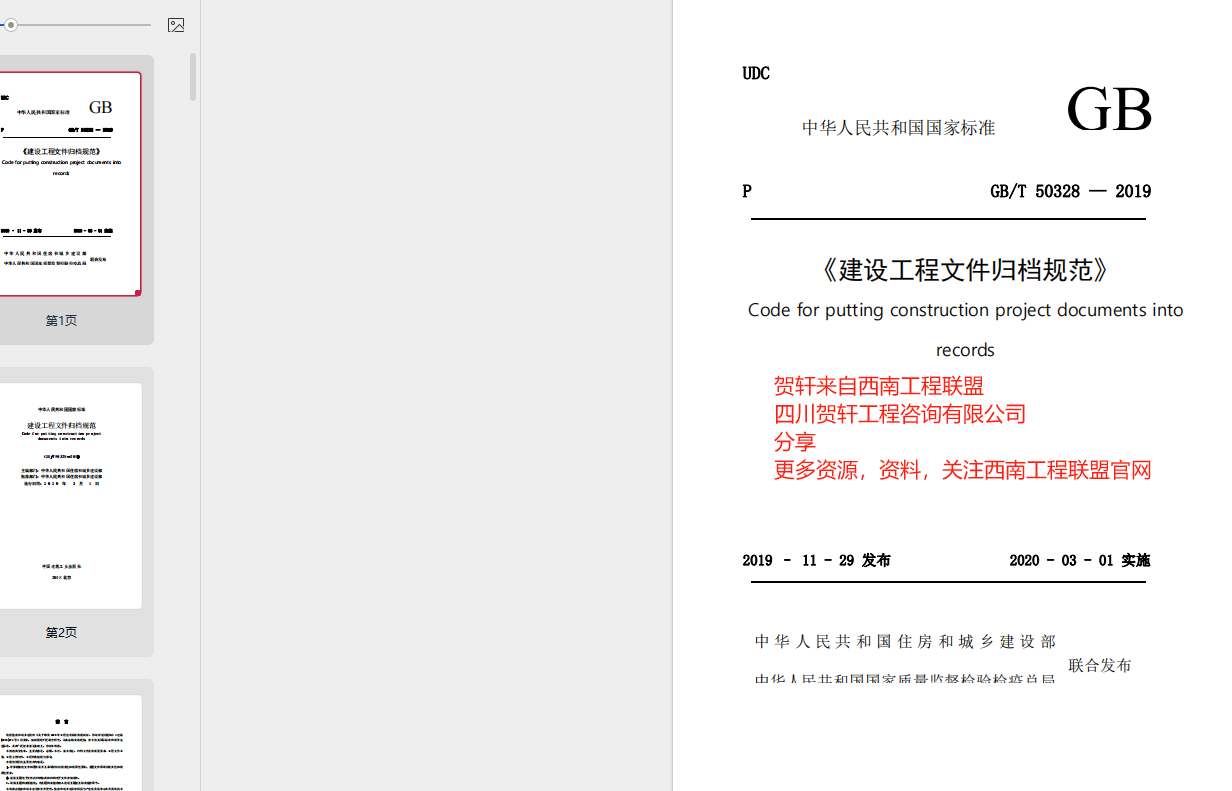
Task: Click the title 《建设工程文件归档规范》
Action: 965,270
